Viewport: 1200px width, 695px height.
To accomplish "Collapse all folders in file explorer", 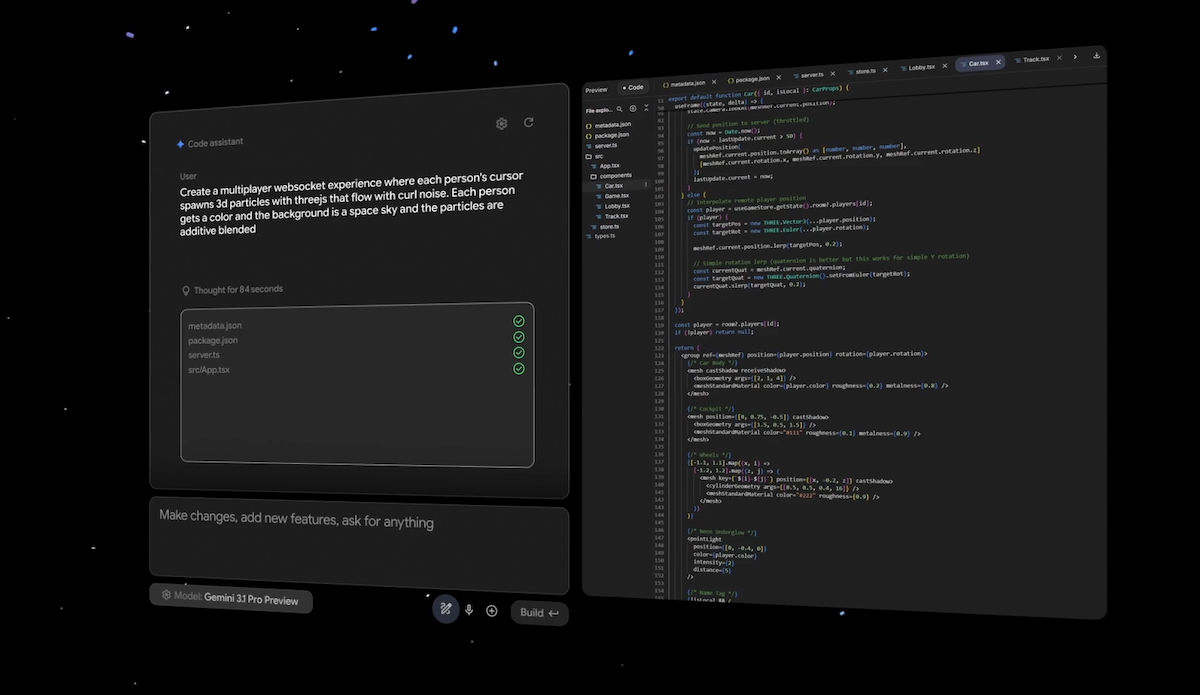I will click(645, 108).
